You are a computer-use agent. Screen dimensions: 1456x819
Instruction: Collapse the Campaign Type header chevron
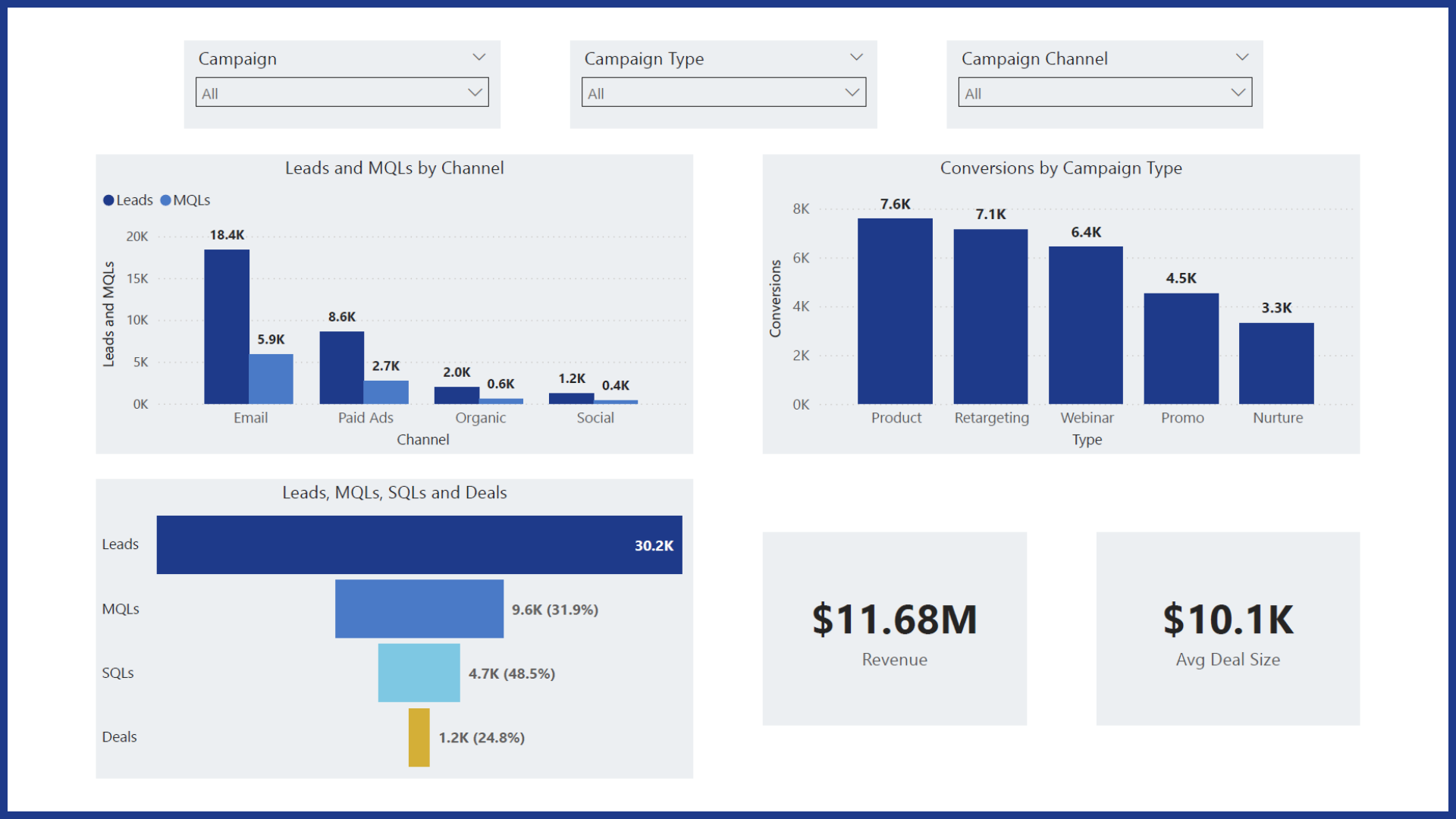click(856, 58)
